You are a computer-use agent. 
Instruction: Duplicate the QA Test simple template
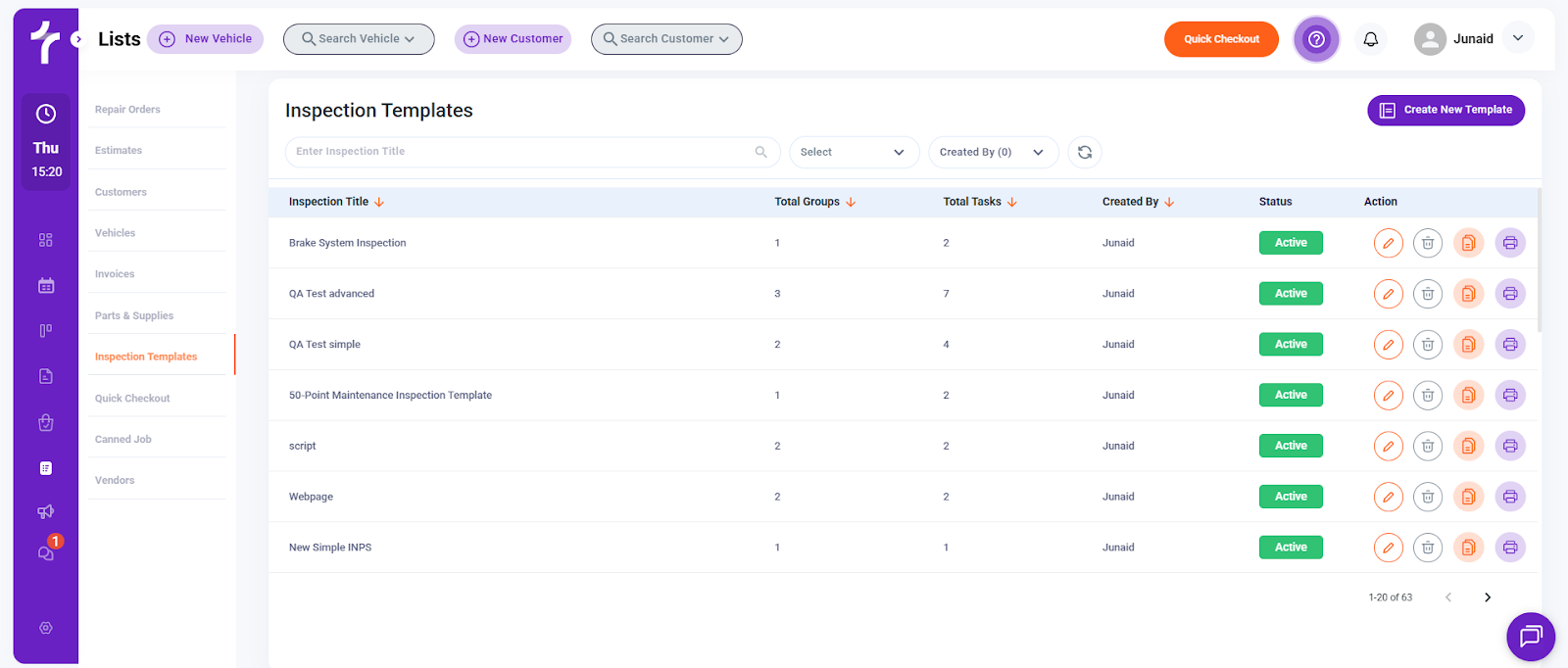tap(1468, 345)
